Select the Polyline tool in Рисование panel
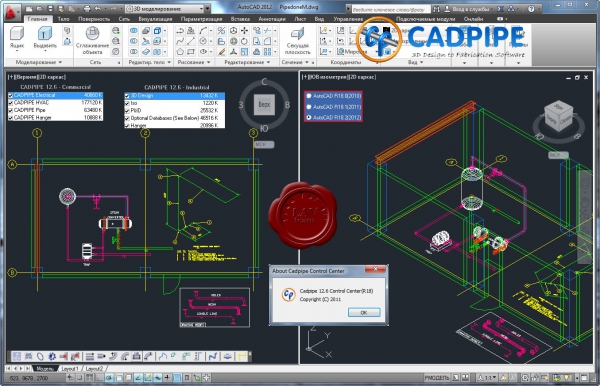Viewport: 600px width, 386px height. pos(180,31)
